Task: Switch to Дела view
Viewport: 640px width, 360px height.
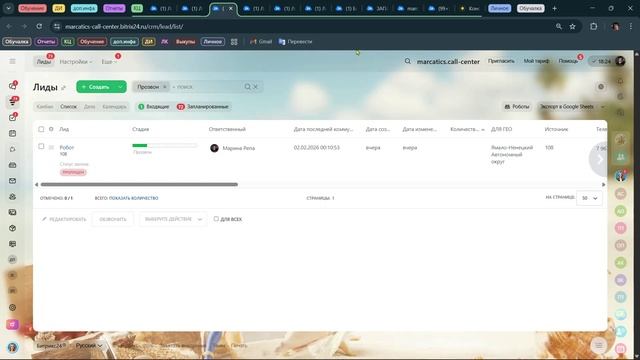Action: click(89, 107)
